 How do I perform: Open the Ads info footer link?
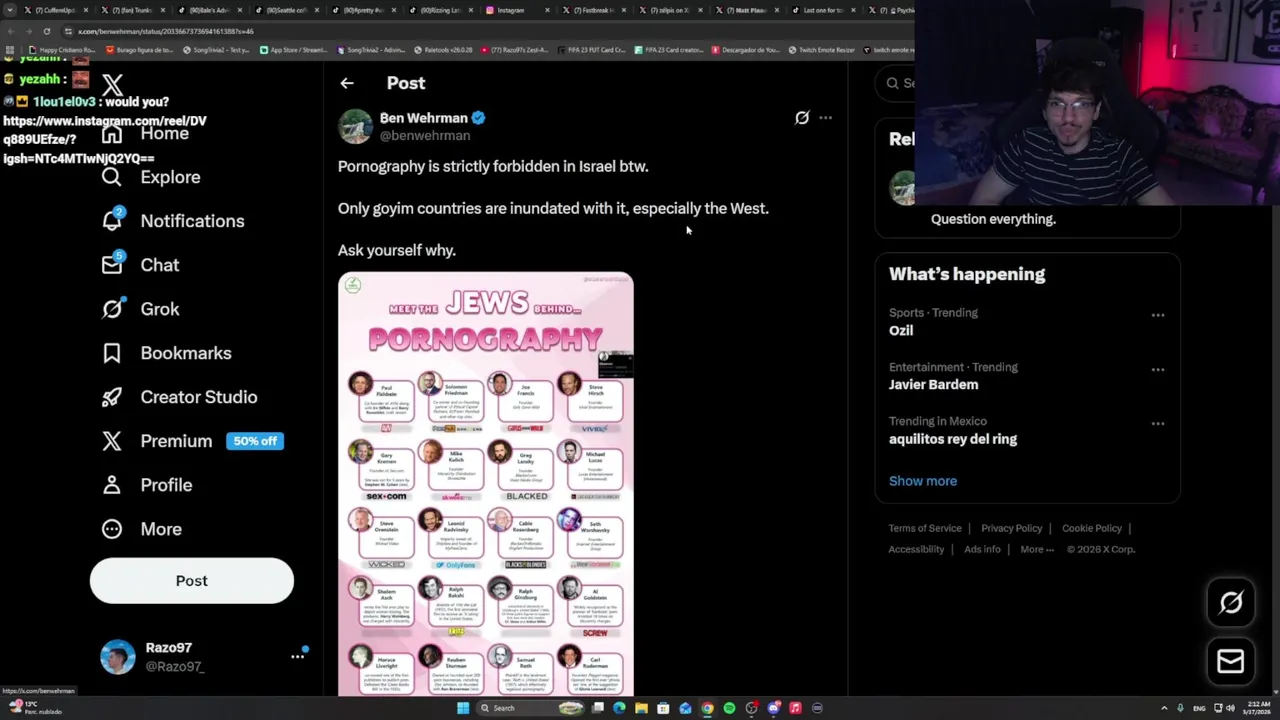click(982, 549)
